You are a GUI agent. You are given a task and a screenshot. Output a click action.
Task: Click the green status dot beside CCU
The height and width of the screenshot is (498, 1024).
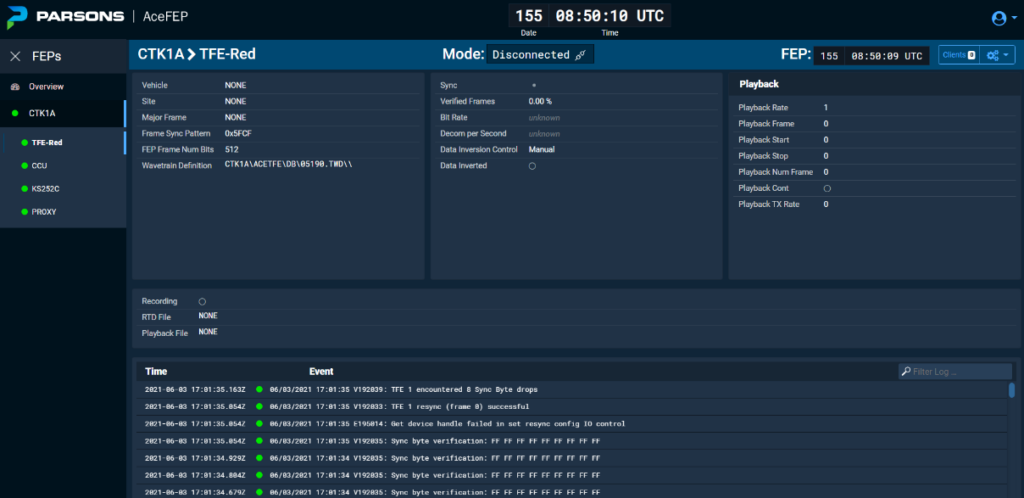(22, 165)
